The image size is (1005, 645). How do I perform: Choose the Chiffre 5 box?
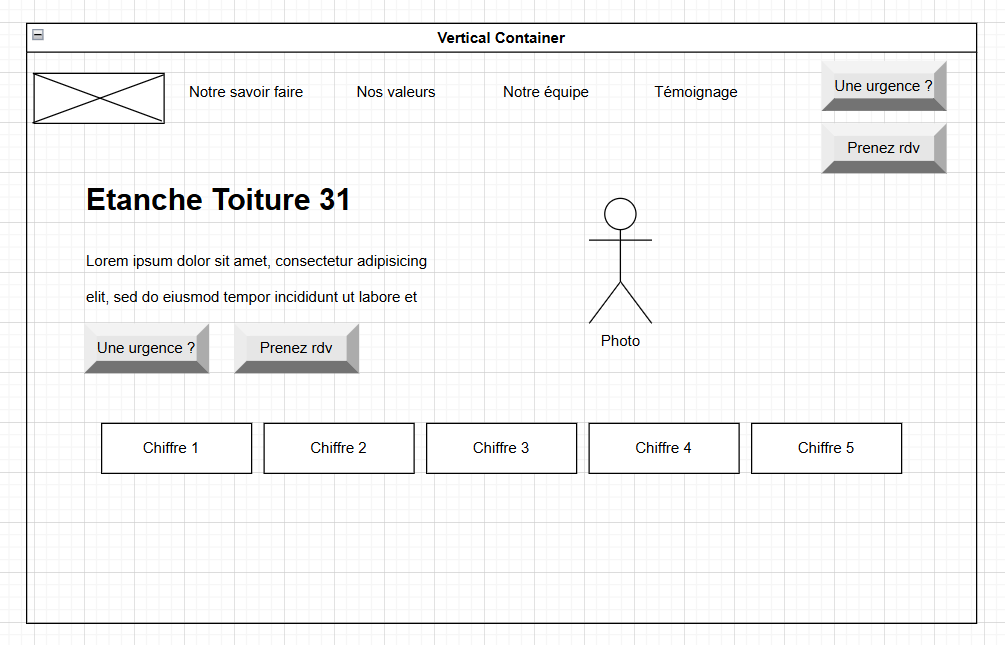(826, 448)
